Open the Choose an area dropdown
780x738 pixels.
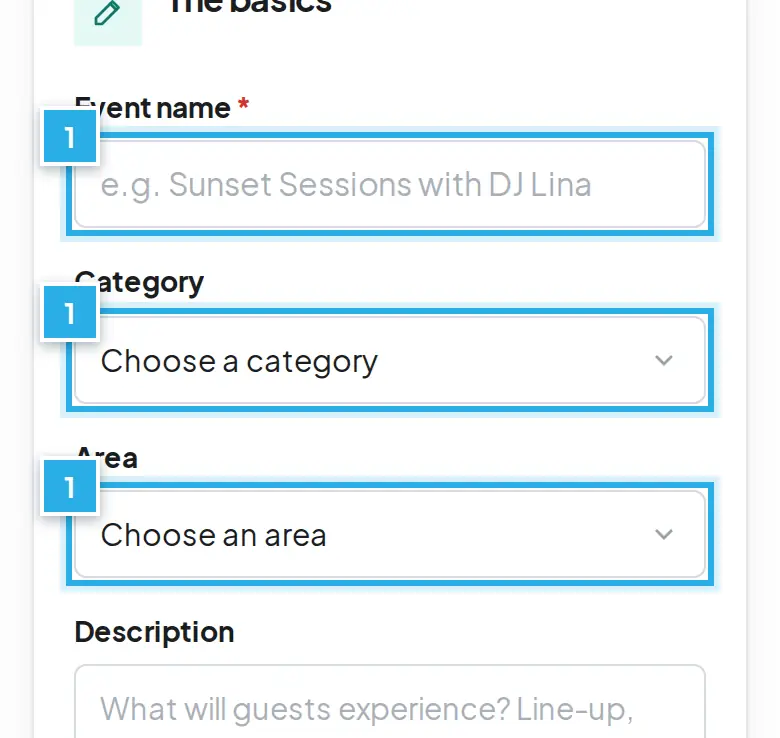390,534
